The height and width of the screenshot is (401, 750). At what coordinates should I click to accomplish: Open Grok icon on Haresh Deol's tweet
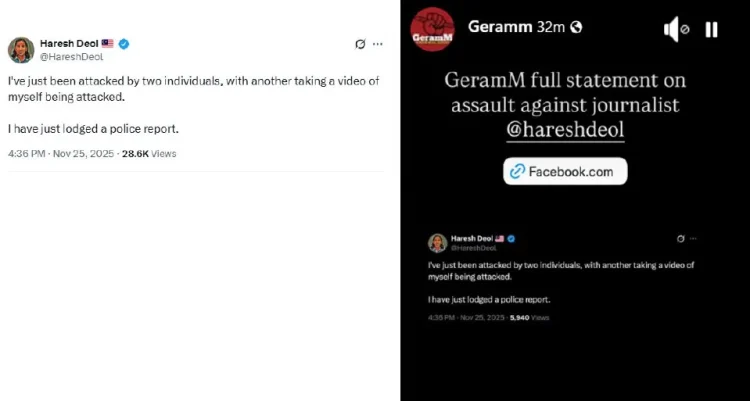pos(360,44)
